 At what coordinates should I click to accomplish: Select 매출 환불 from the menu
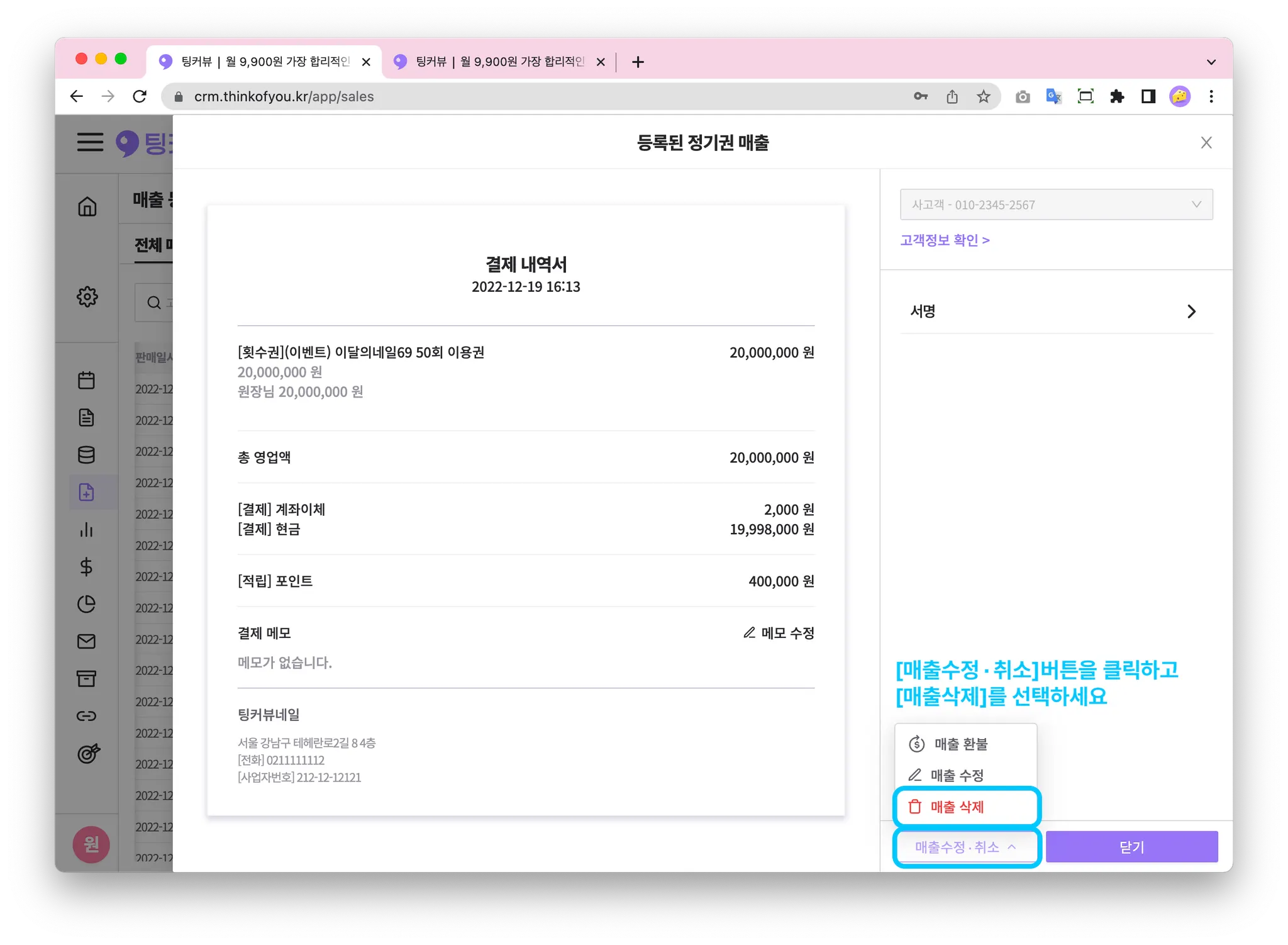pyautogui.click(x=960, y=744)
